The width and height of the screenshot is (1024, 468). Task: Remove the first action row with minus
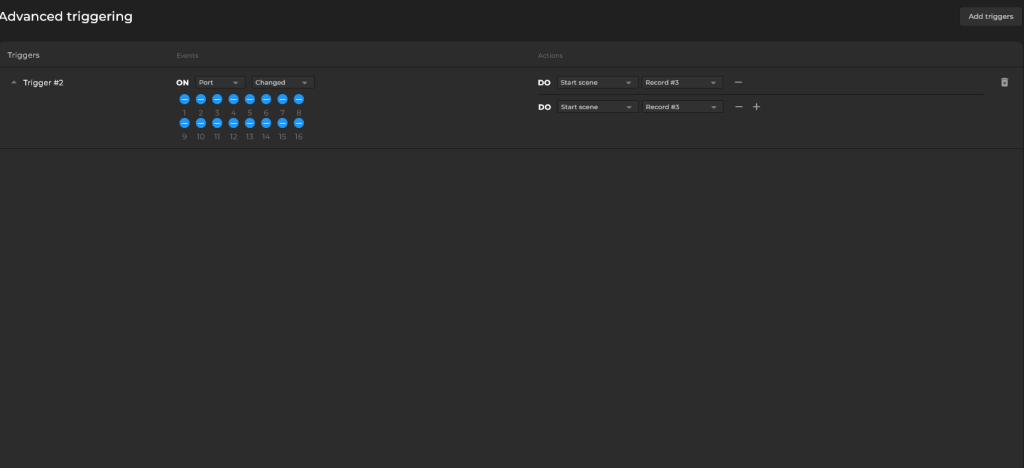click(x=738, y=82)
